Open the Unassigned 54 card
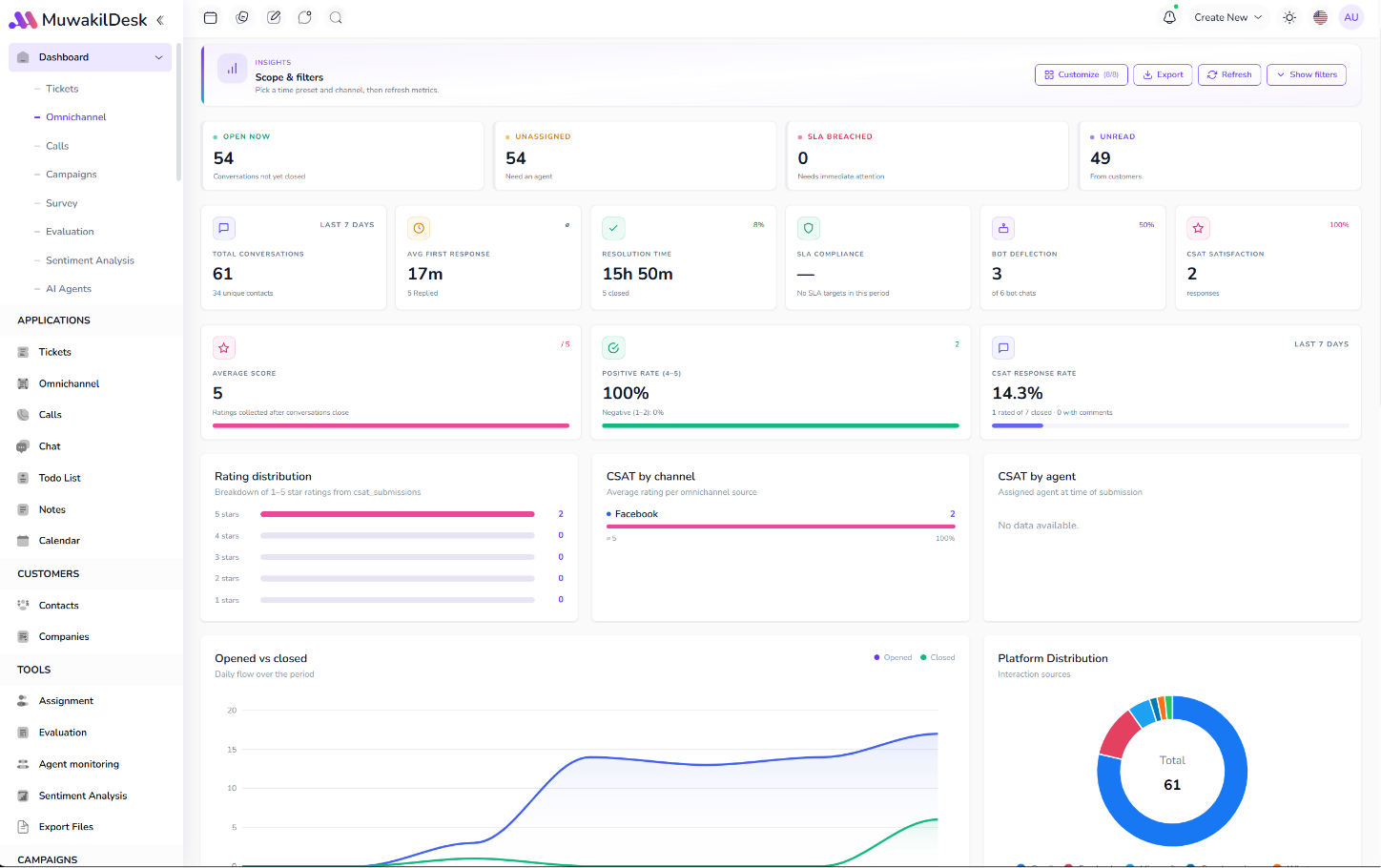Image resolution: width=1381 pixels, height=868 pixels. [634, 155]
